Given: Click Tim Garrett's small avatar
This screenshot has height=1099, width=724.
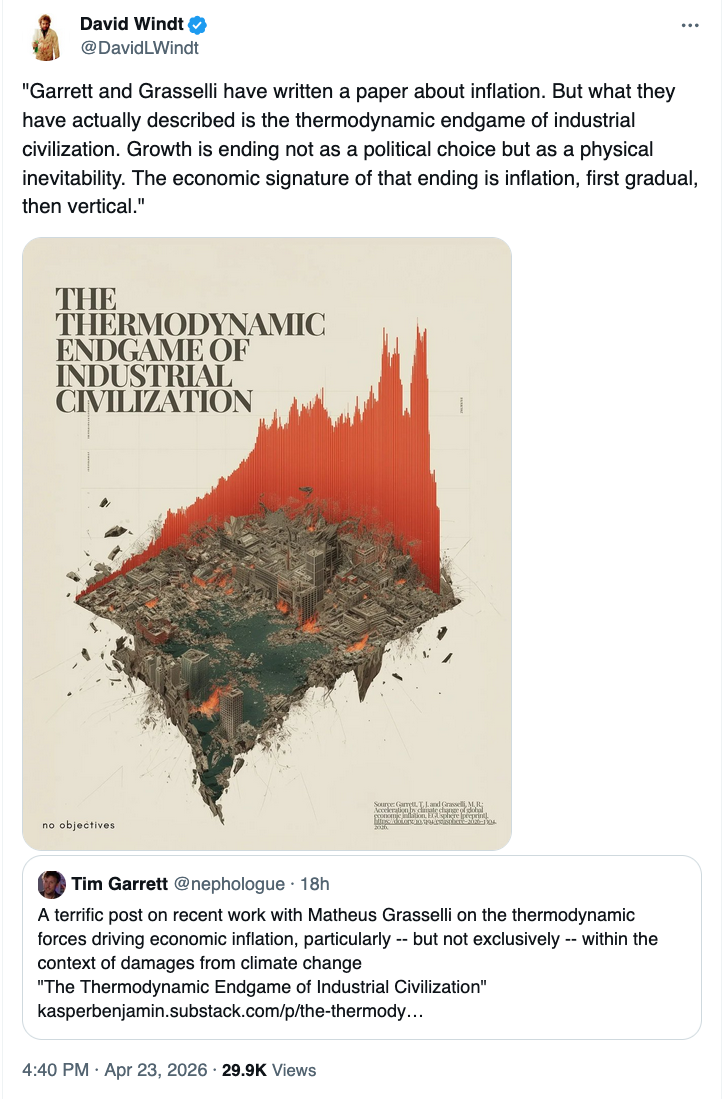Looking at the screenshot, I should click(51, 884).
